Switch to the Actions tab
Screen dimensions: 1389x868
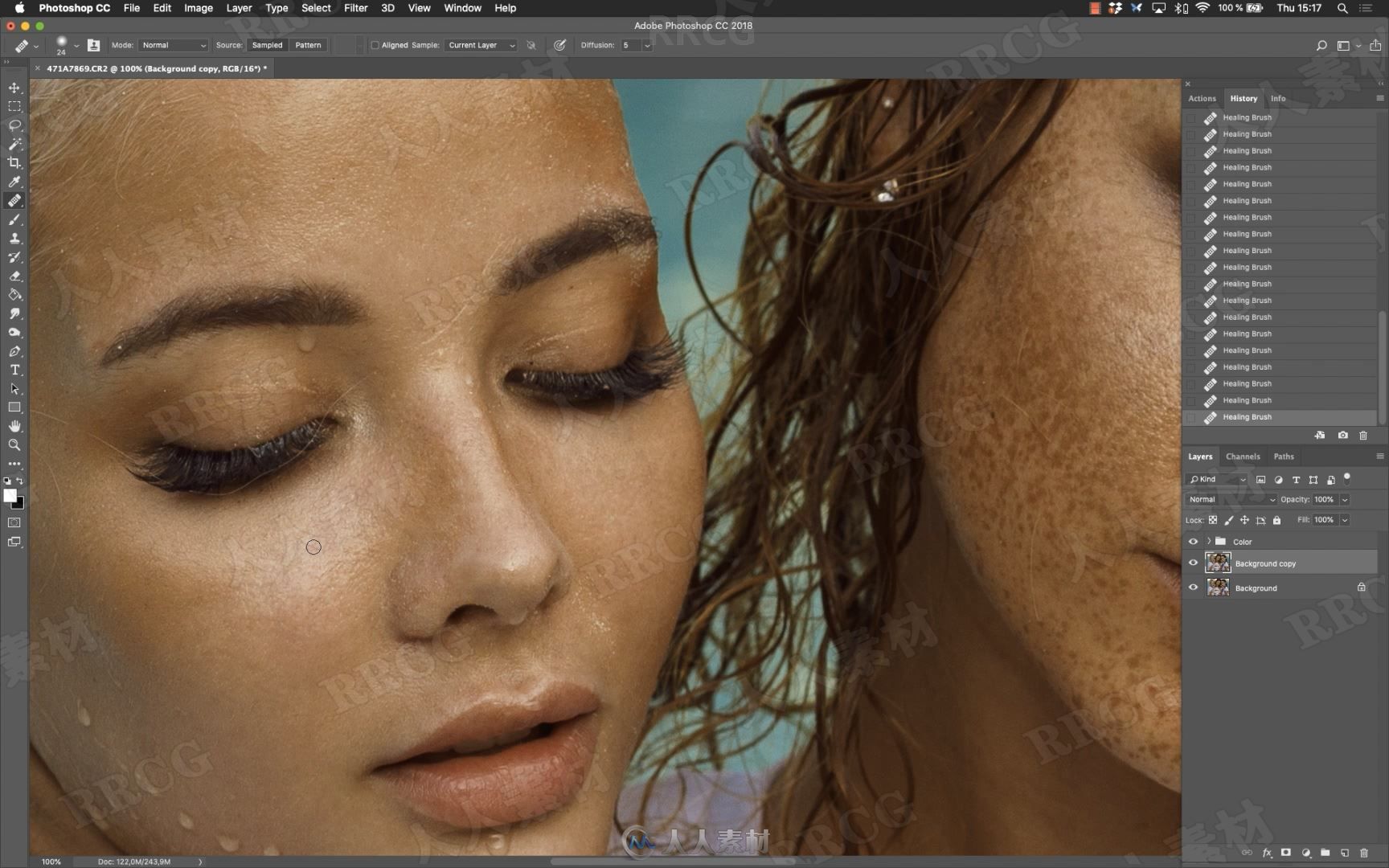(x=1202, y=98)
